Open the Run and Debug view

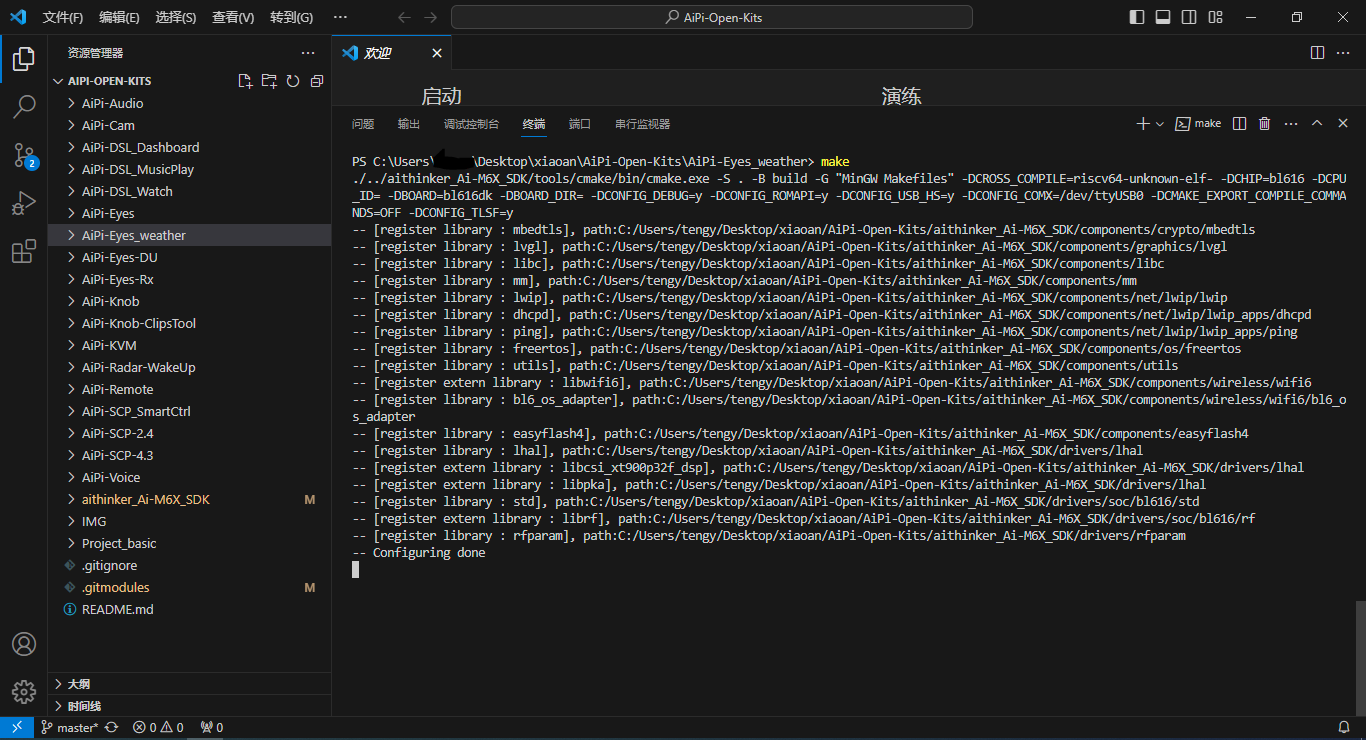(24, 203)
